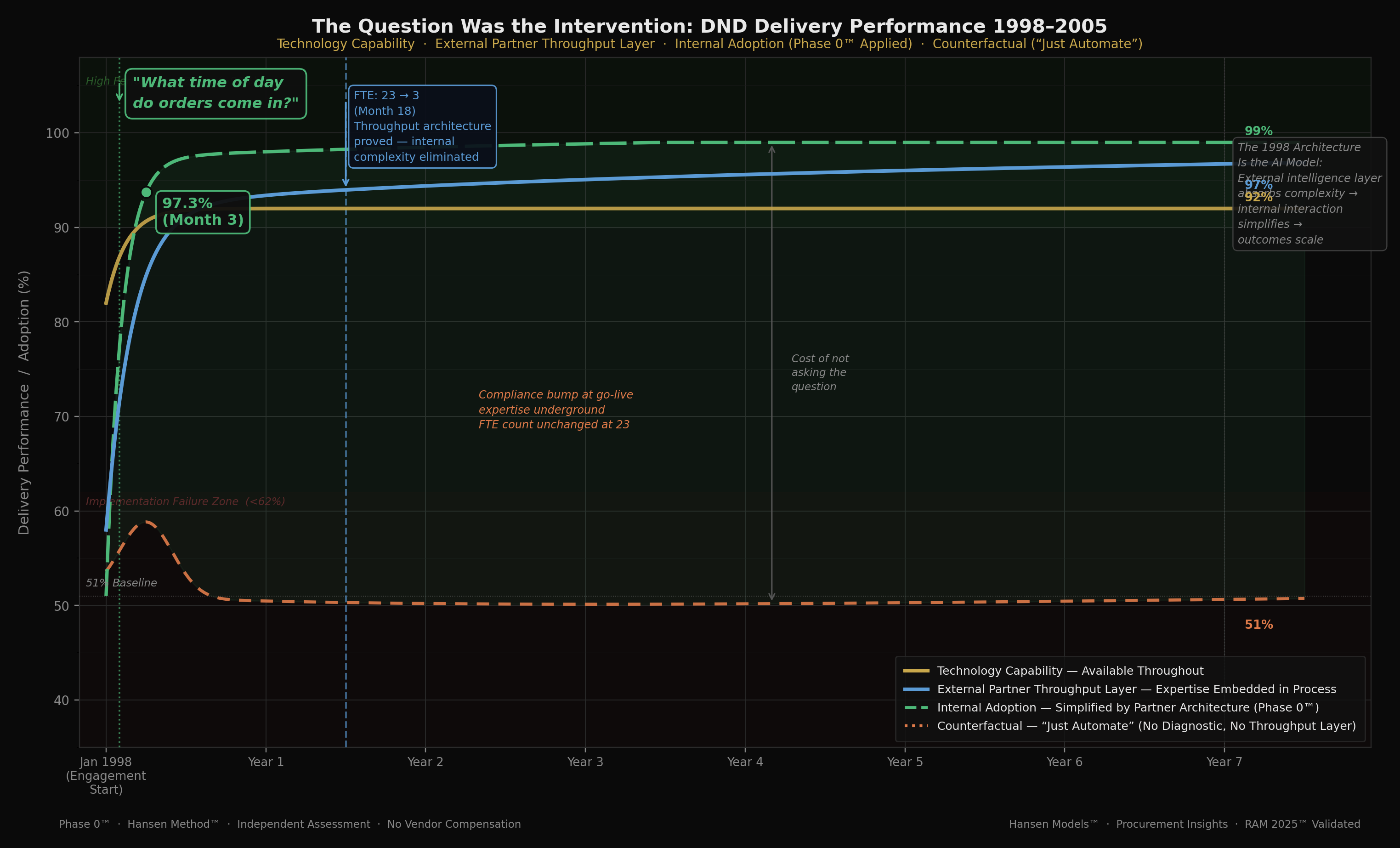Click the Jan 1998 Engagement Start axis label
This screenshot has width=1400, height=848.
tap(106, 775)
